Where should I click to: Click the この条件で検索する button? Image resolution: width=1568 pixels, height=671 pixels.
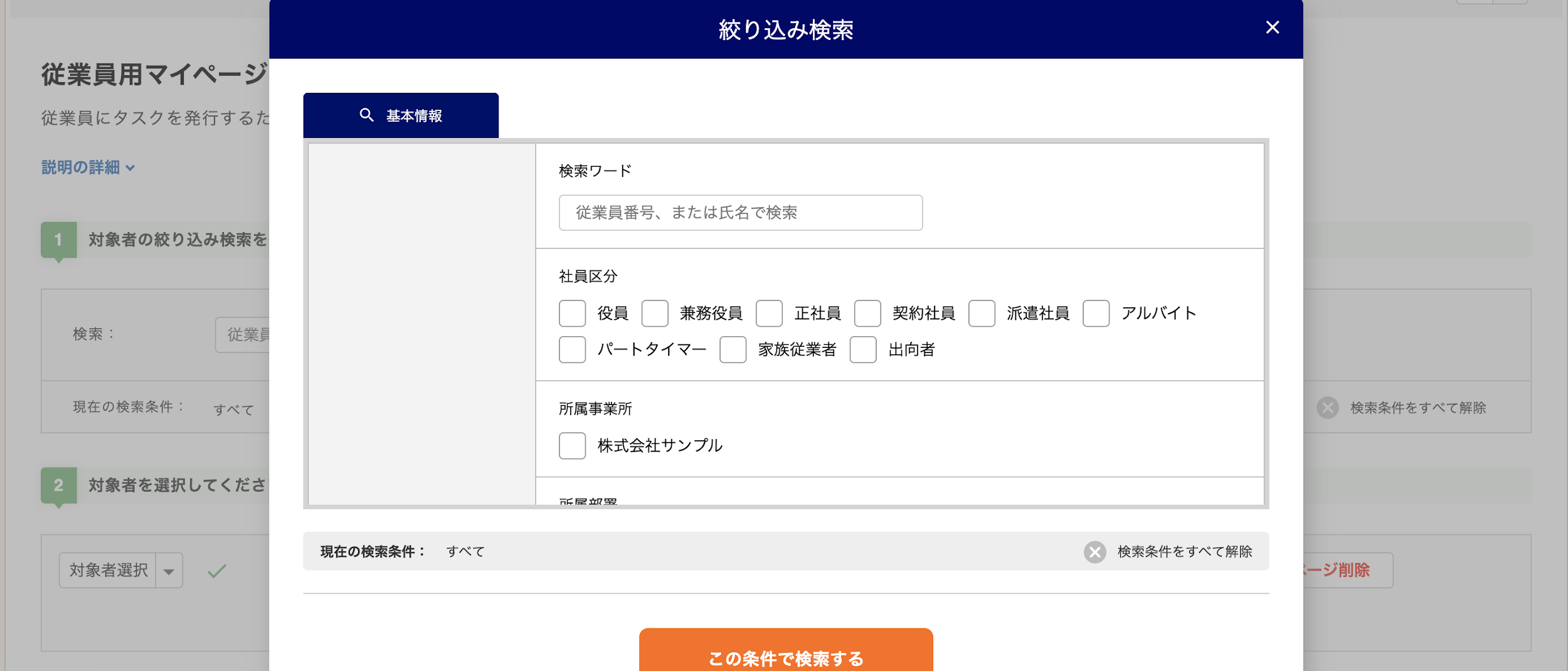click(x=786, y=651)
